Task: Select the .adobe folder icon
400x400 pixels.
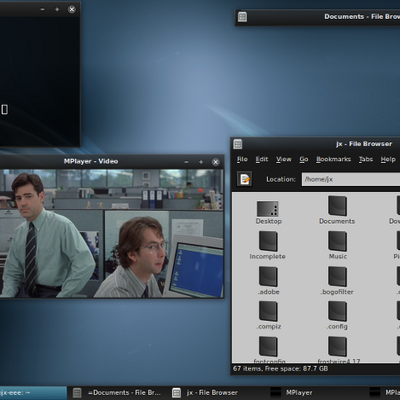Action: [268, 276]
